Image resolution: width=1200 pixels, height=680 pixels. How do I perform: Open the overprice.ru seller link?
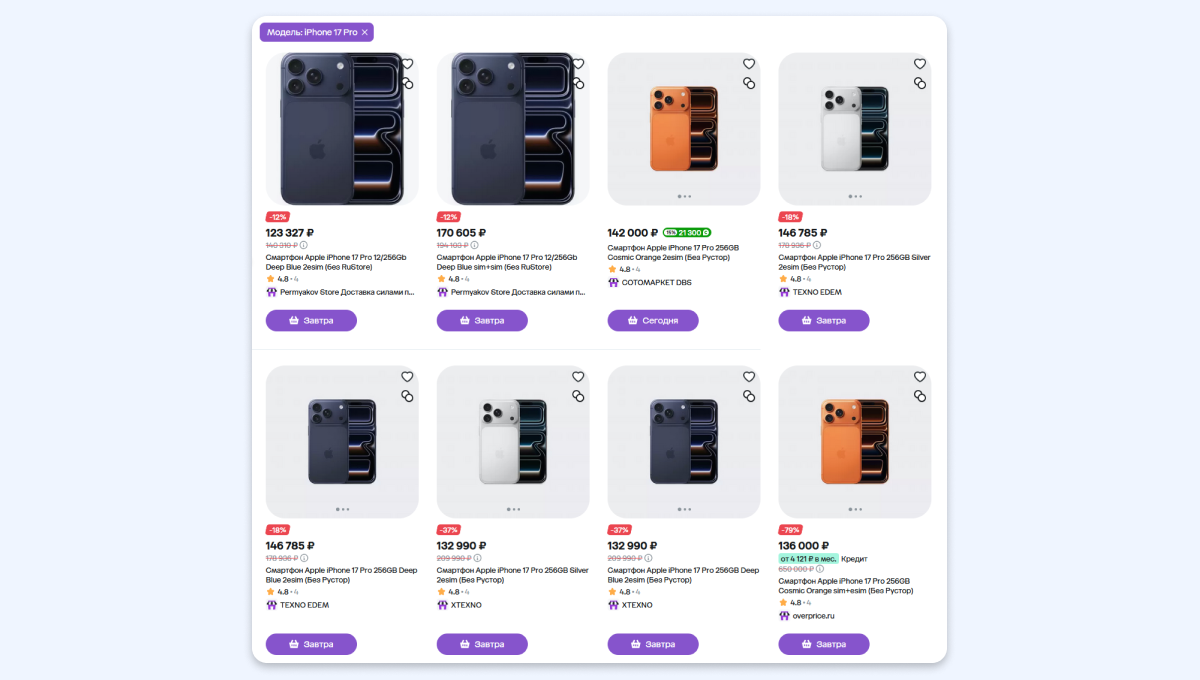click(813, 616)
